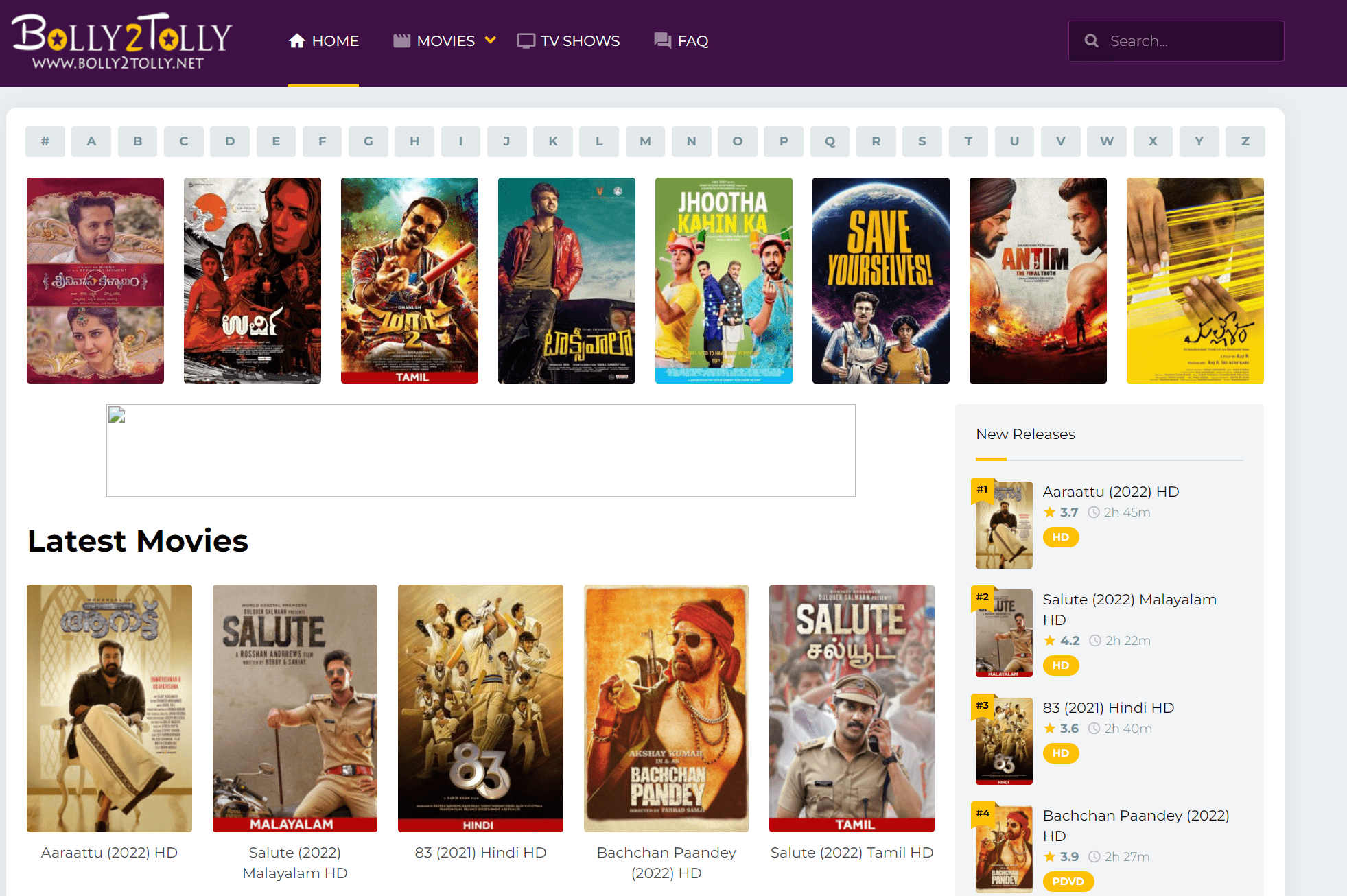Open the Save Yourselves poster
Viewport: 1347px width, 896px height.
[x=881, y=281]
